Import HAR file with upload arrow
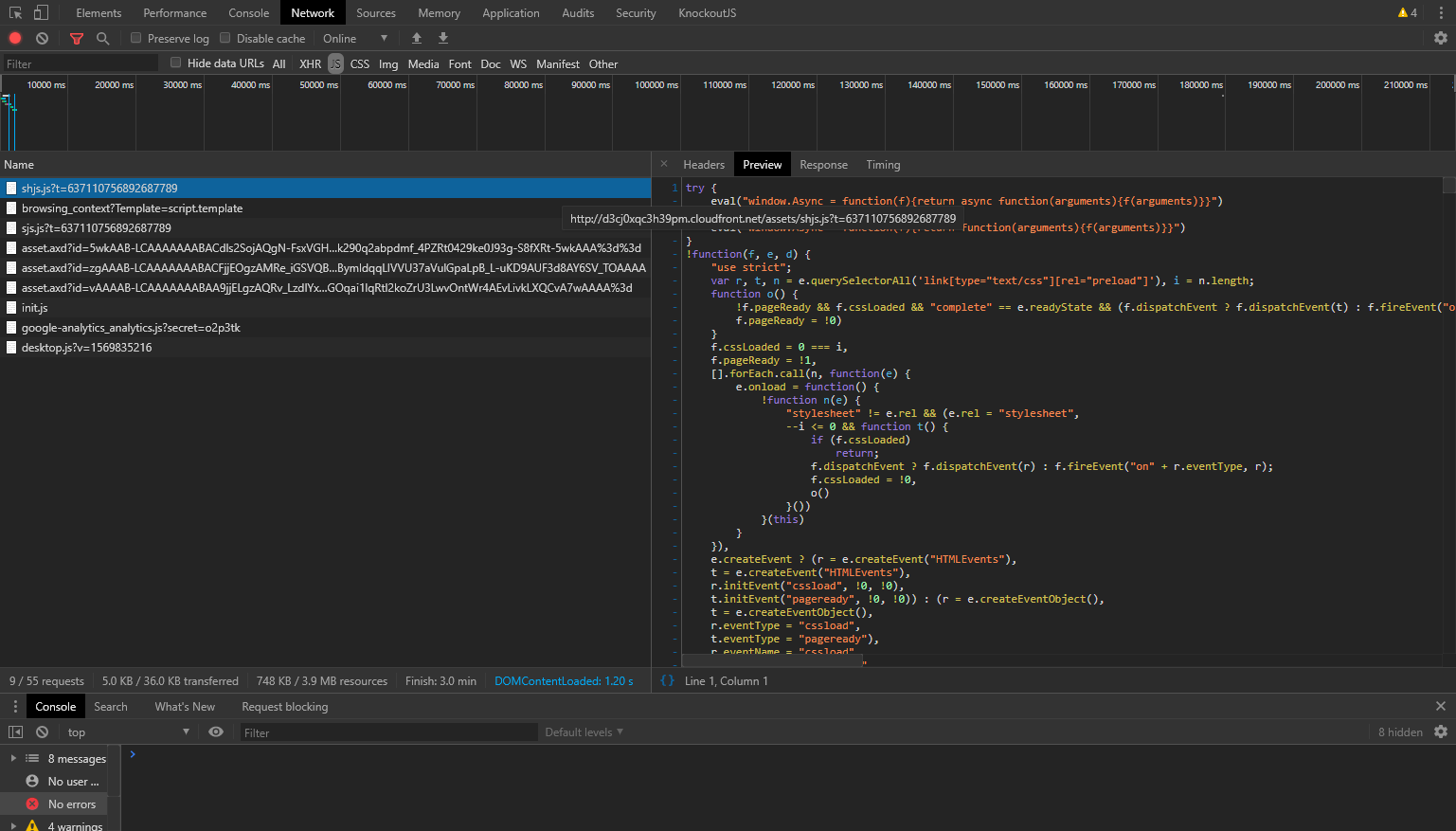This screenshot has height=831, width=1456. [x=416, y=38]
